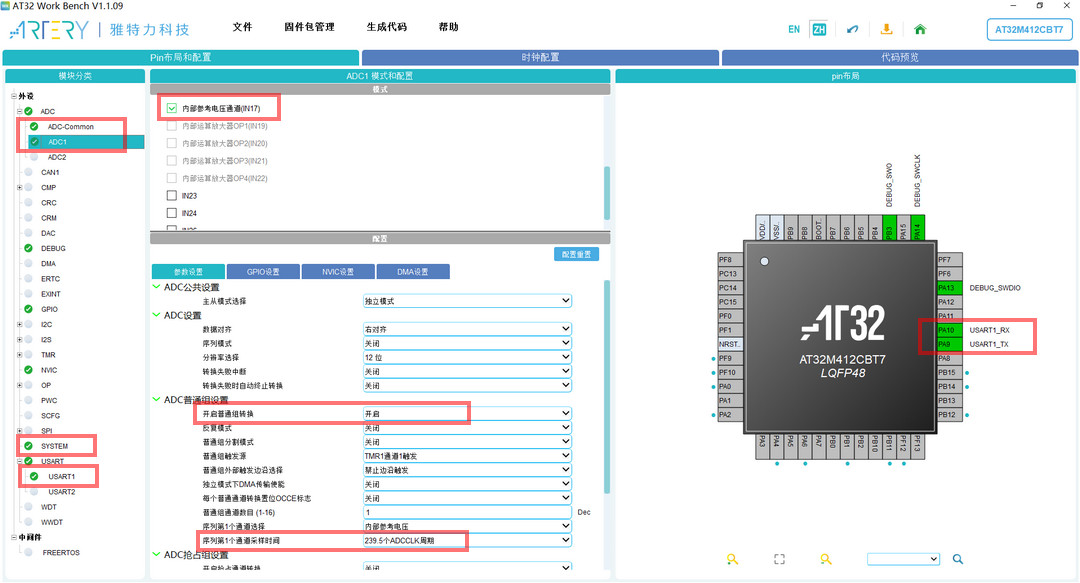Collapse the ADC普通组设置 section
This screenshot has height=583, width=1080.
(156, 399)
